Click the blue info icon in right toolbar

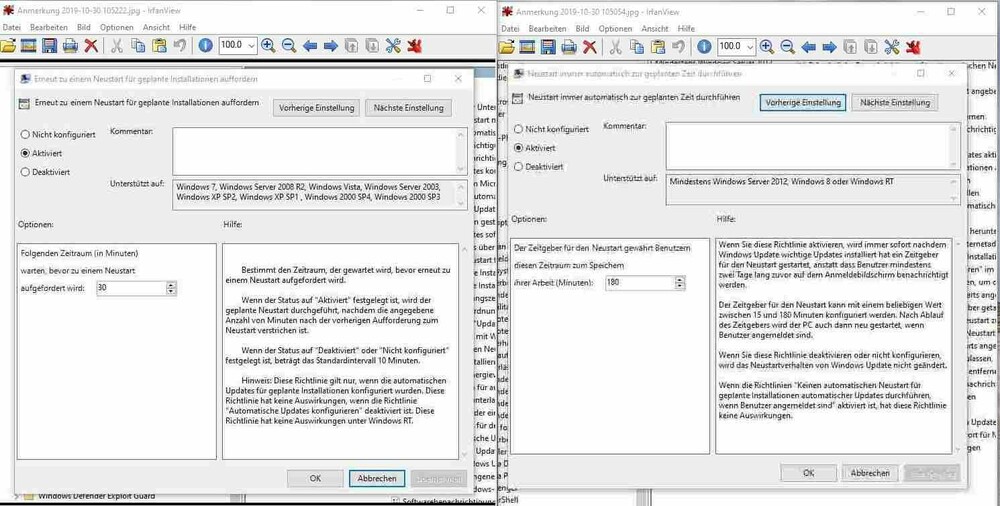click(703, 46)
